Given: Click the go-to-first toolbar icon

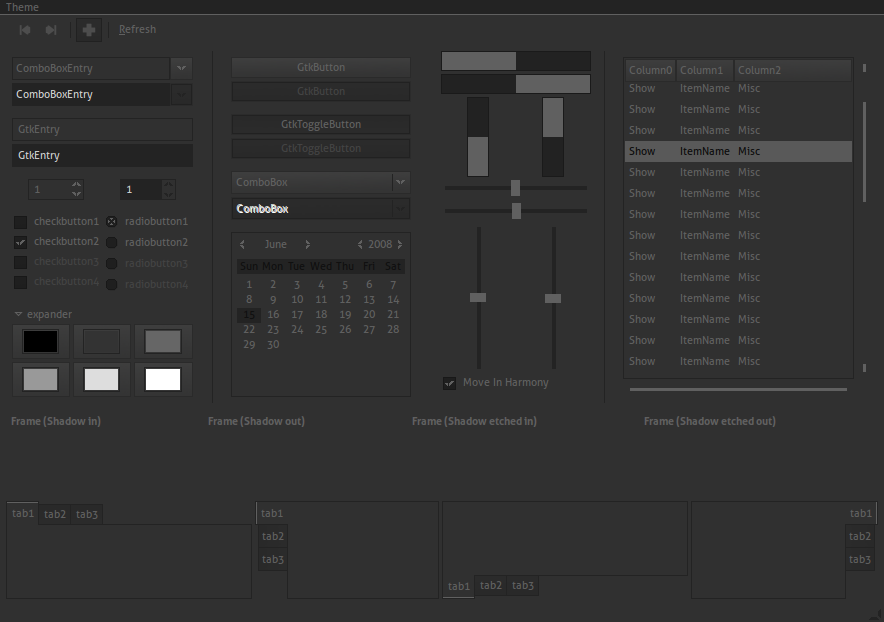Looking at the screenshot, I should click(x=25, y=30).
